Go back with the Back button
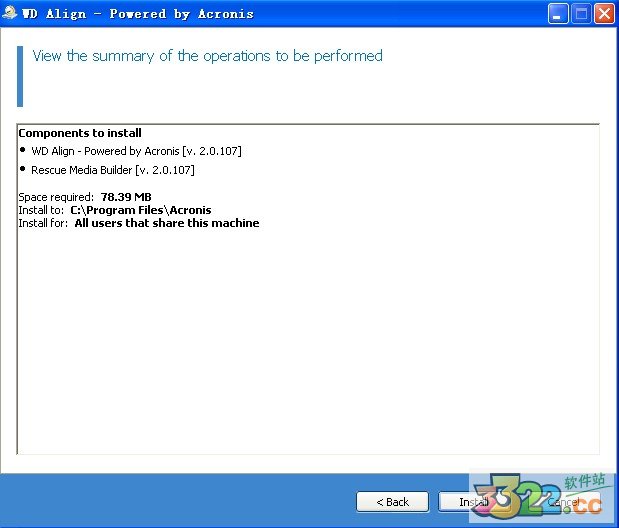 click(x=392, y=502)
